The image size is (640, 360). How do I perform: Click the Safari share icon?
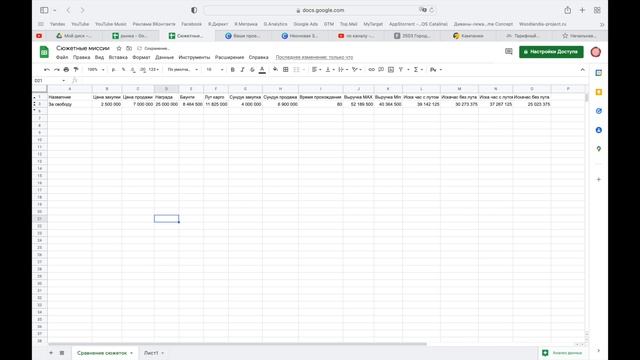567,10
